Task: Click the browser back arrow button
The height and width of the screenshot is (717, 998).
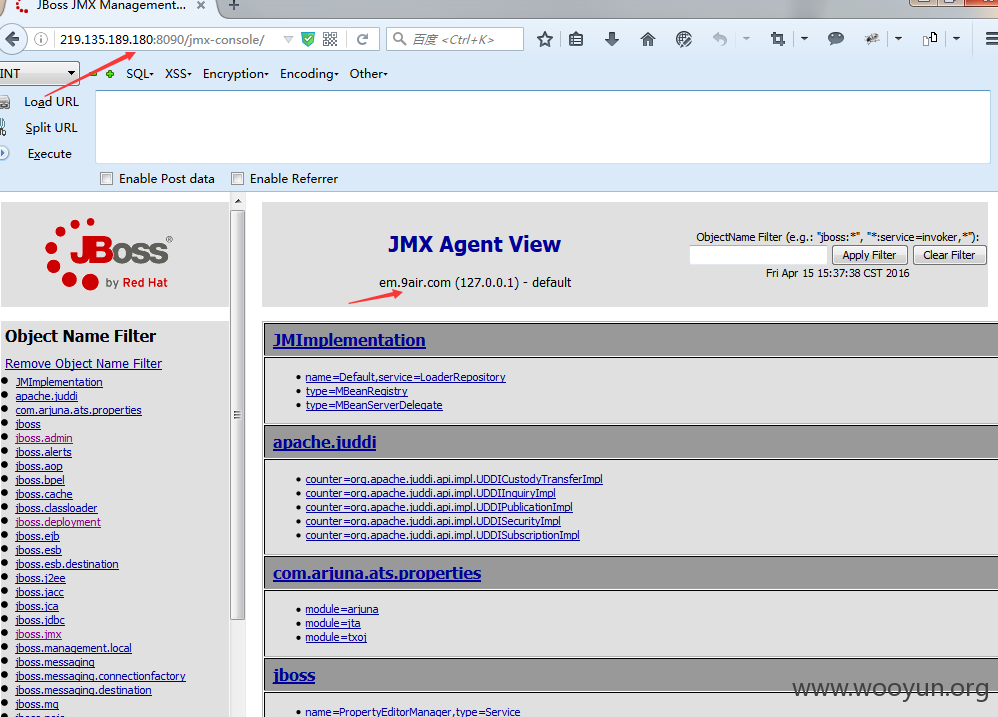Action: click(x=11, y=39)
